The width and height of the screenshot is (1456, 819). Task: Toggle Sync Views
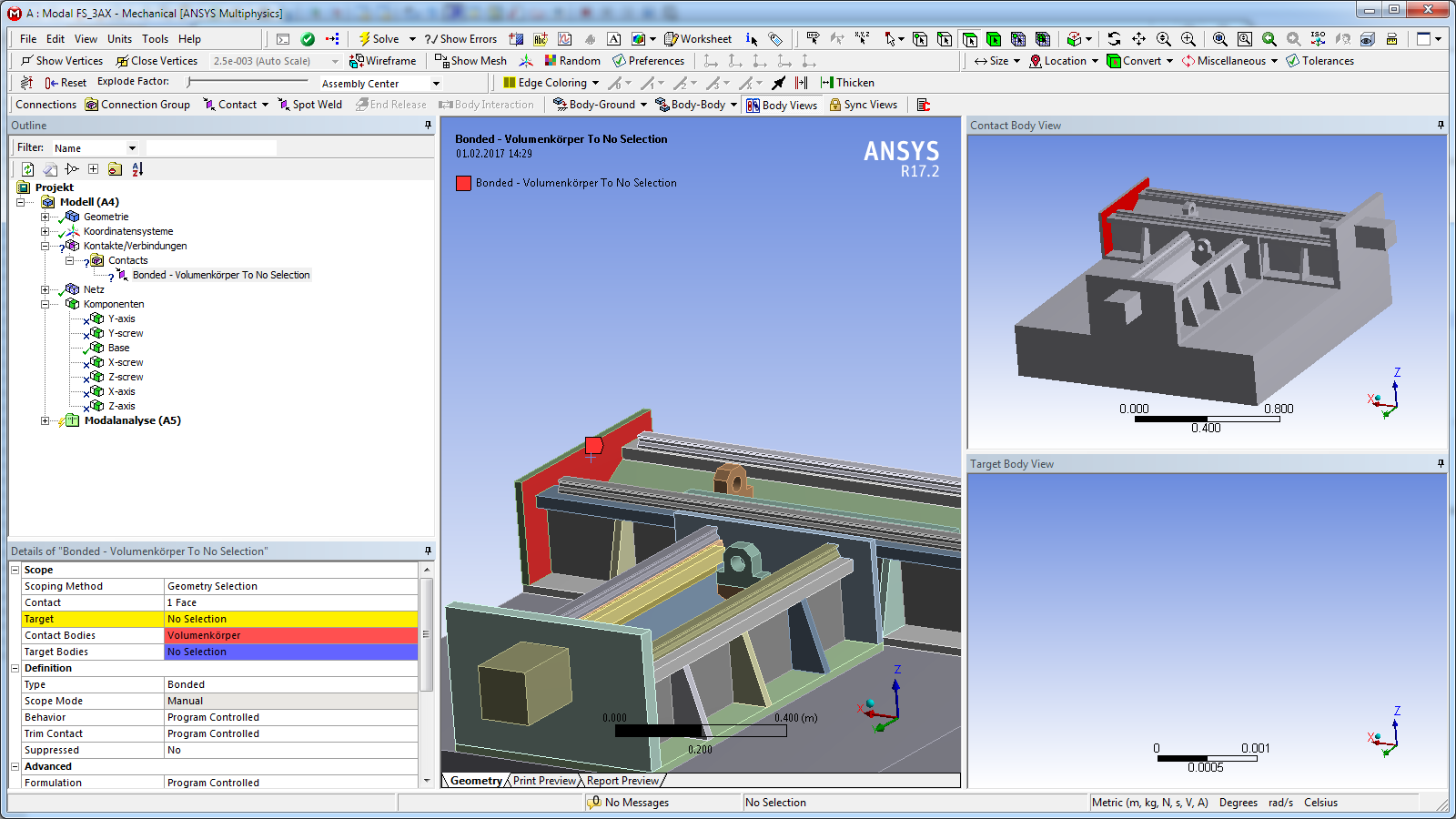click(x=863, y=105)
